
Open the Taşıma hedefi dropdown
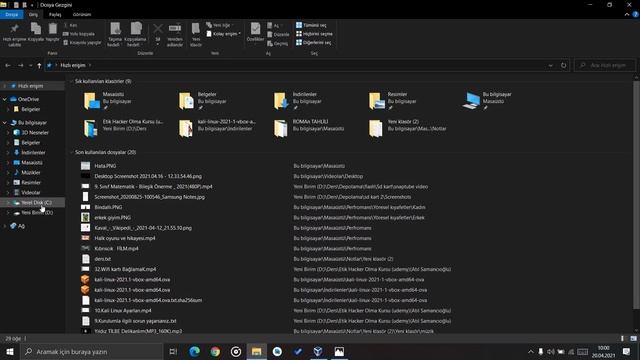pos(115,34)
